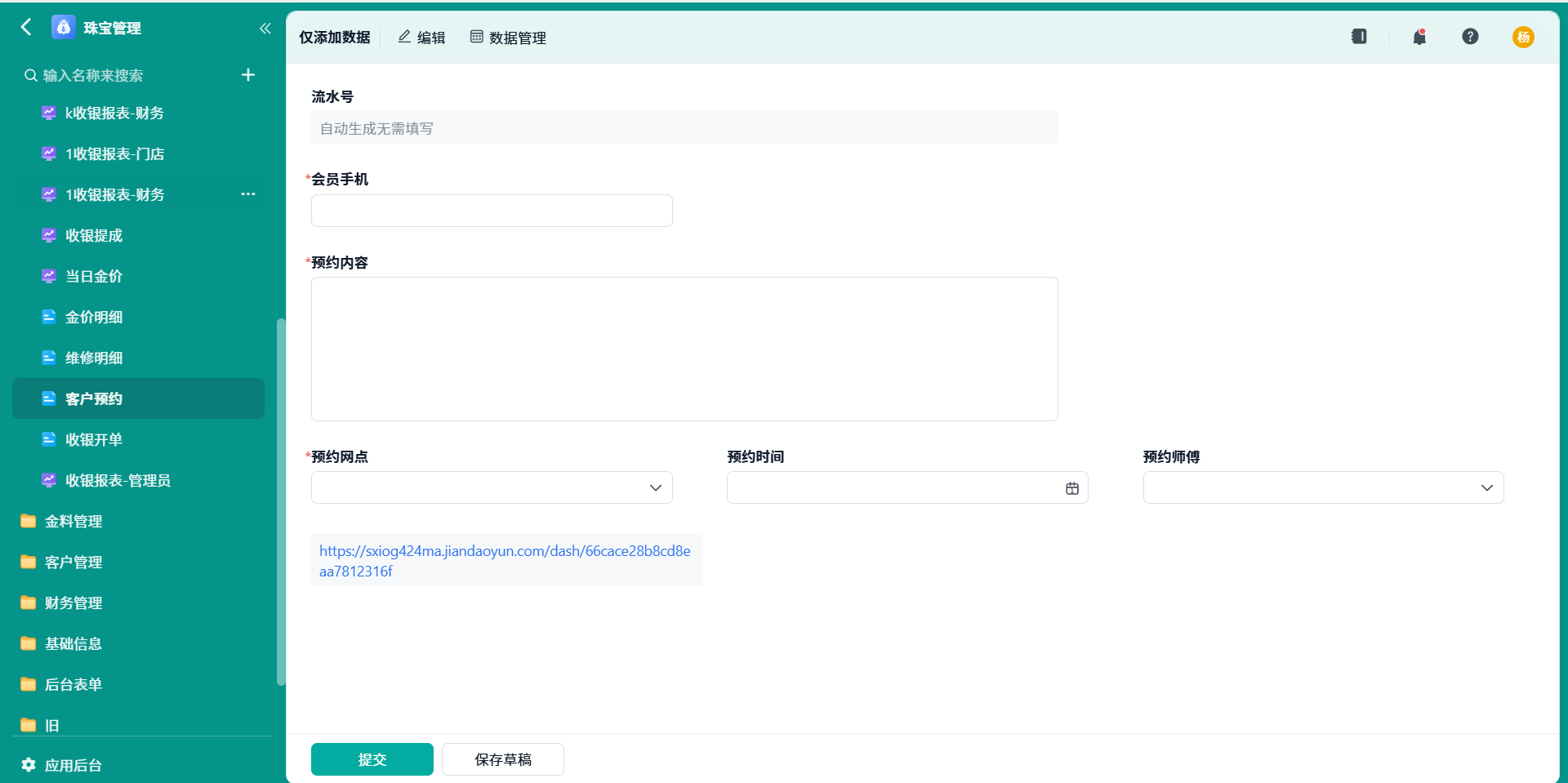Click the 收银提成 dashboard icon
The height and width of the screenshot is (783, 1568).
(49, 235)
